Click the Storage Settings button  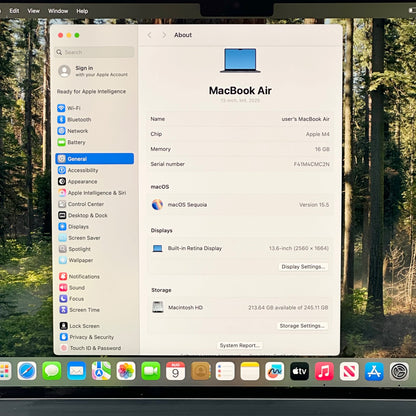[302, 326]
